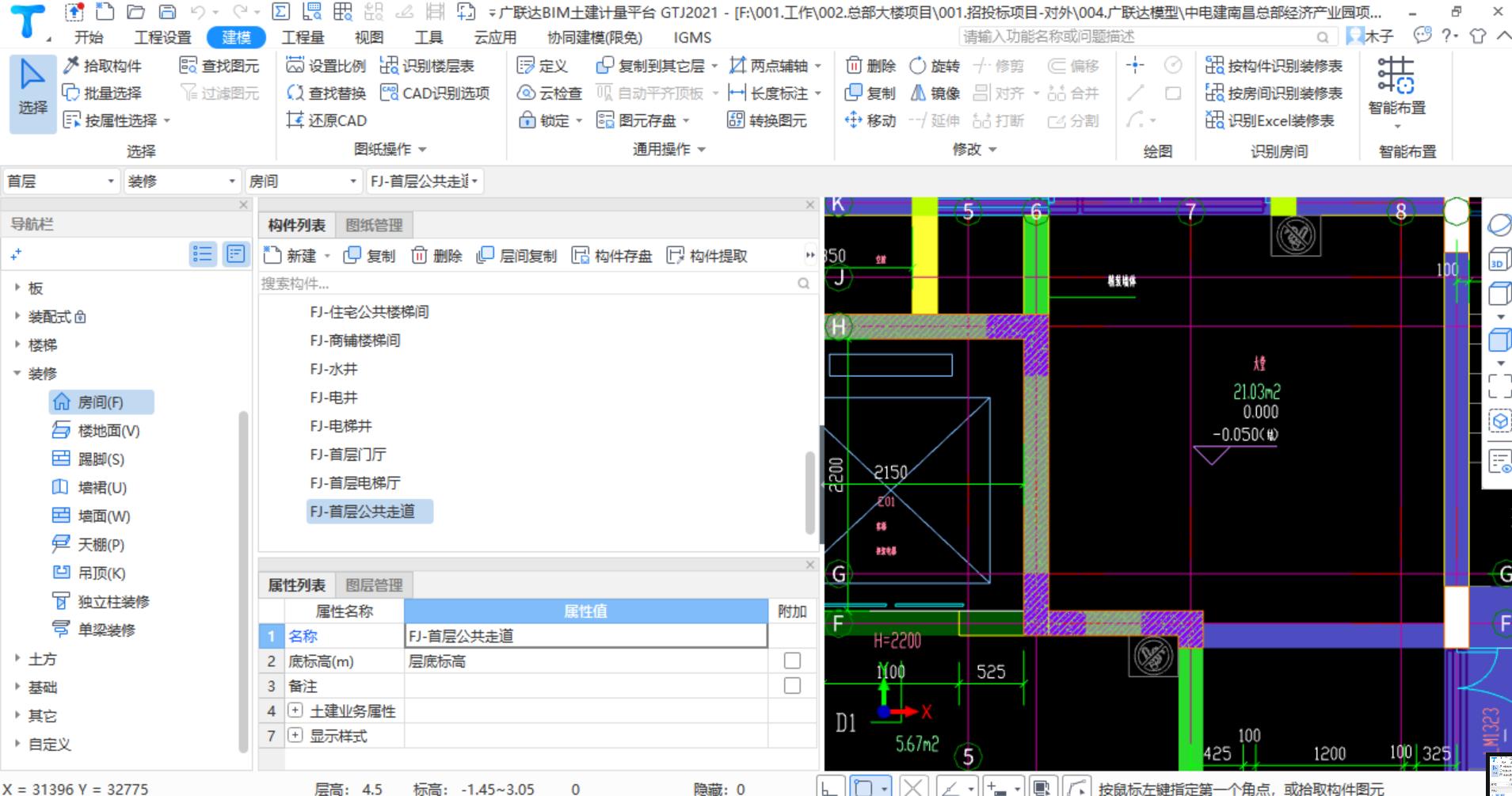Toggle navigation list view mode icon

click(x=203, y=254)
